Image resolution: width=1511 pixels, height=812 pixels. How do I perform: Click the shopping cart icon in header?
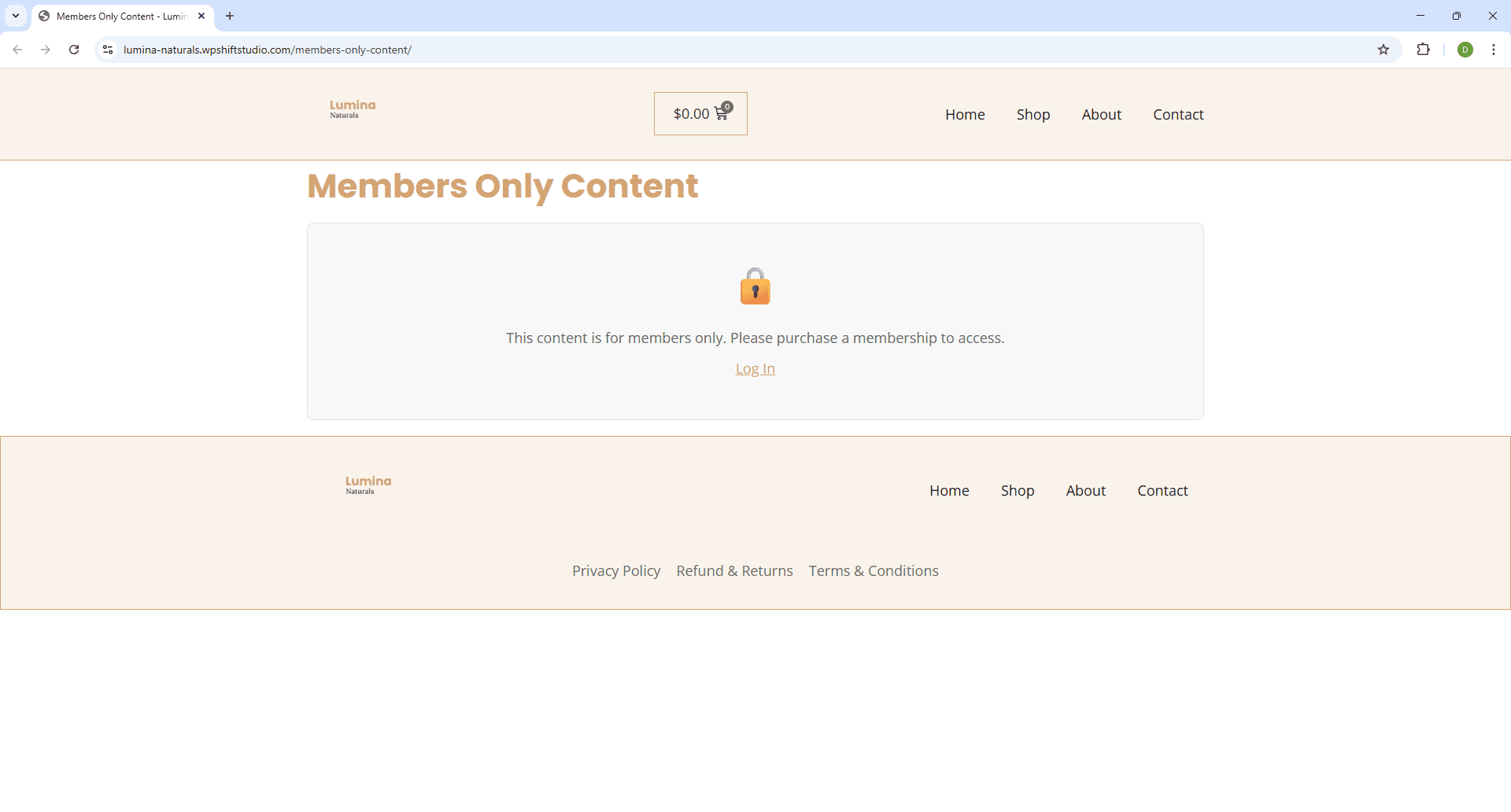(721, 114)
